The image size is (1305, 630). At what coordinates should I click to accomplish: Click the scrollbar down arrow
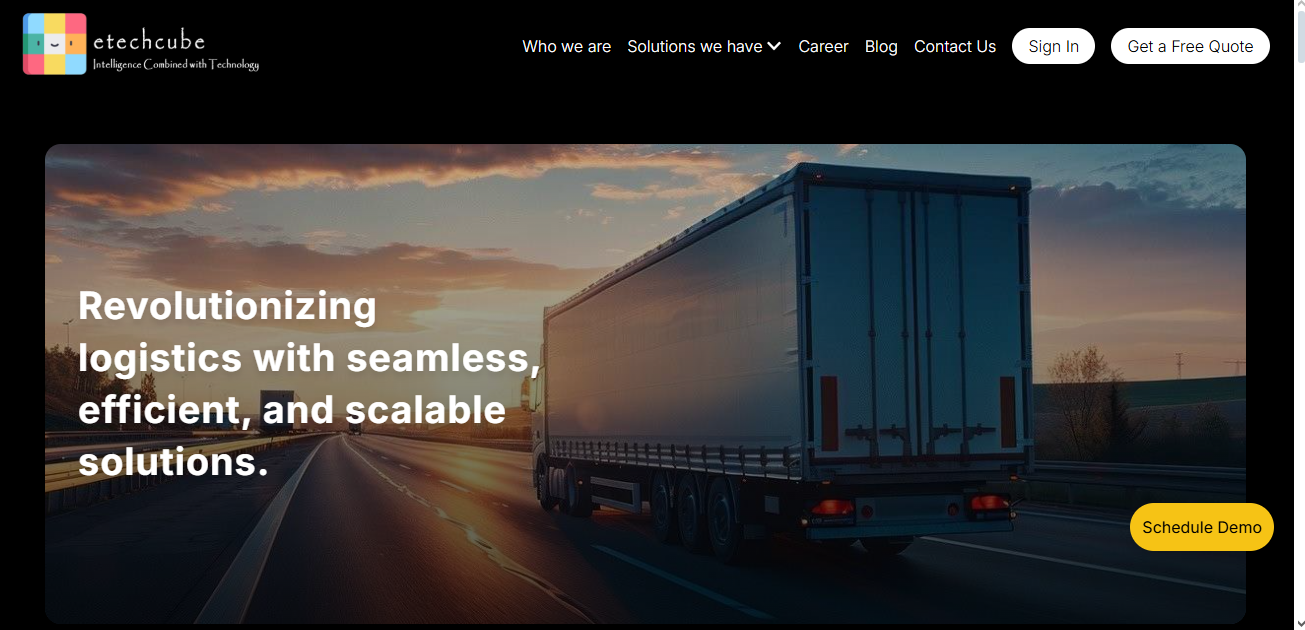1296,622
